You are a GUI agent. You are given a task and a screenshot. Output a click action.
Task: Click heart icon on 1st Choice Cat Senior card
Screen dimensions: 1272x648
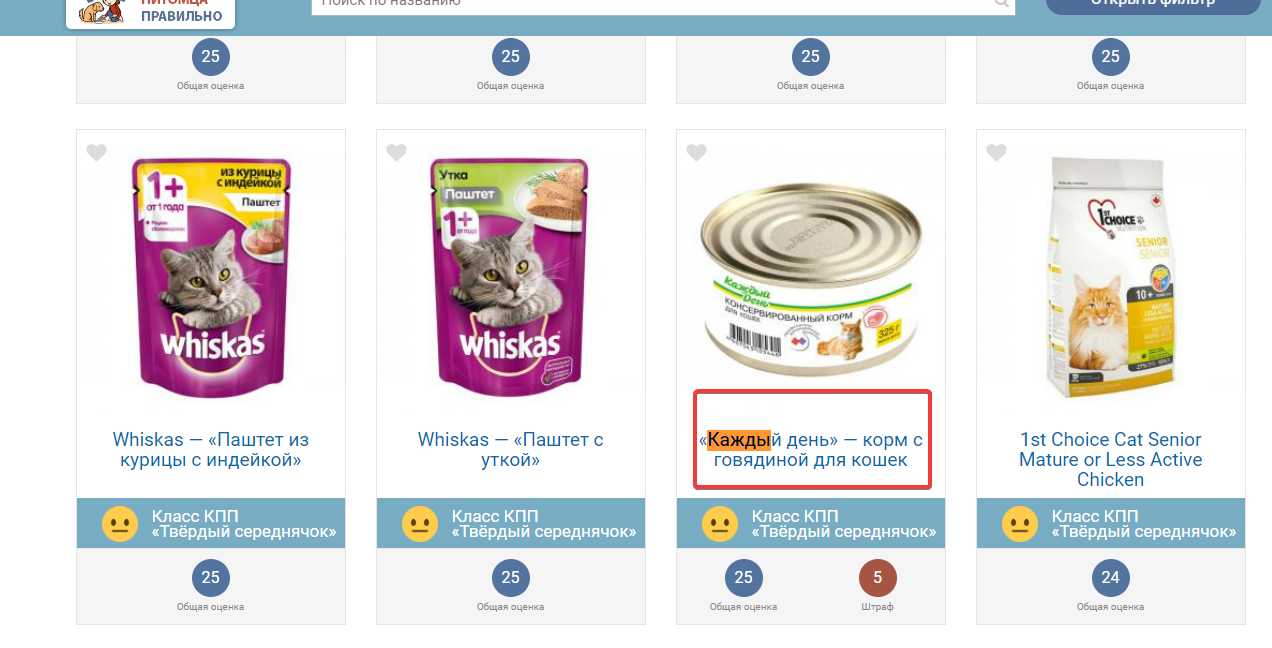[996, 153]
